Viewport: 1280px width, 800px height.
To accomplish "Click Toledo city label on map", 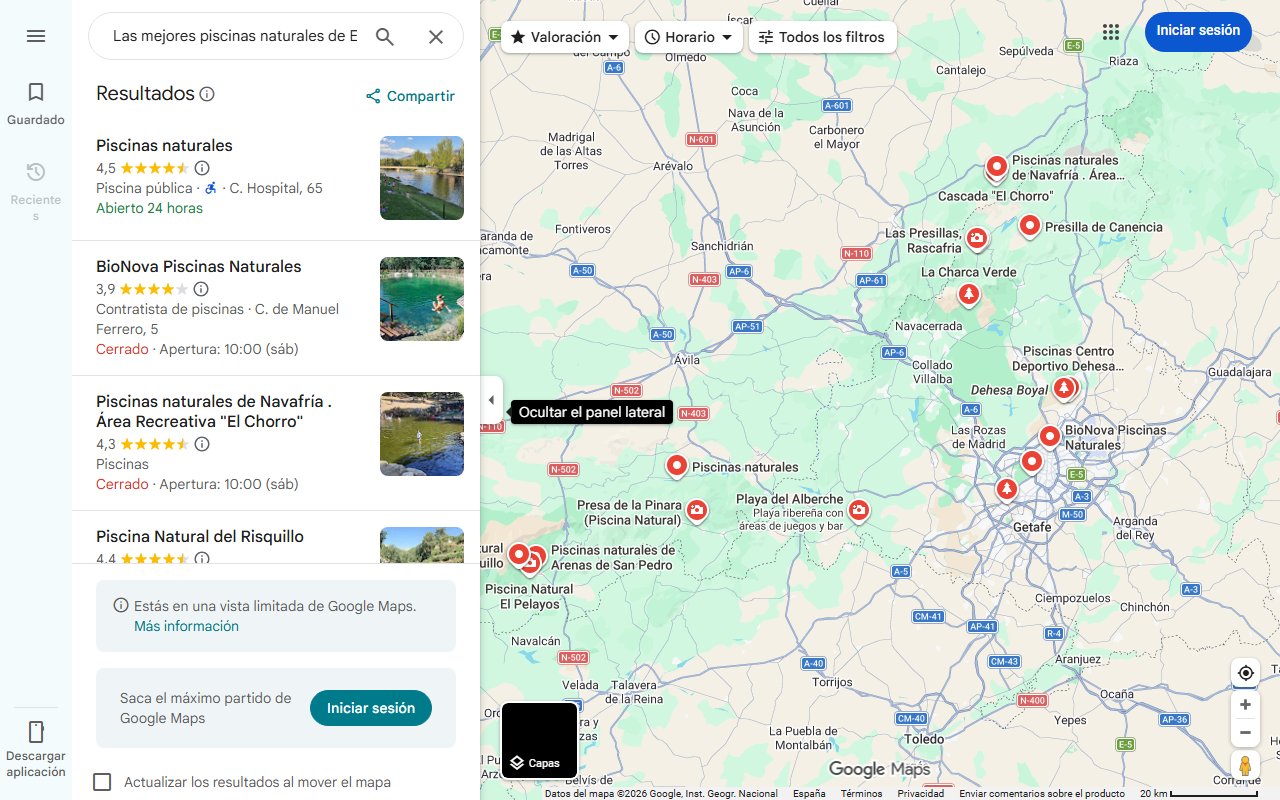I will 924,739.
